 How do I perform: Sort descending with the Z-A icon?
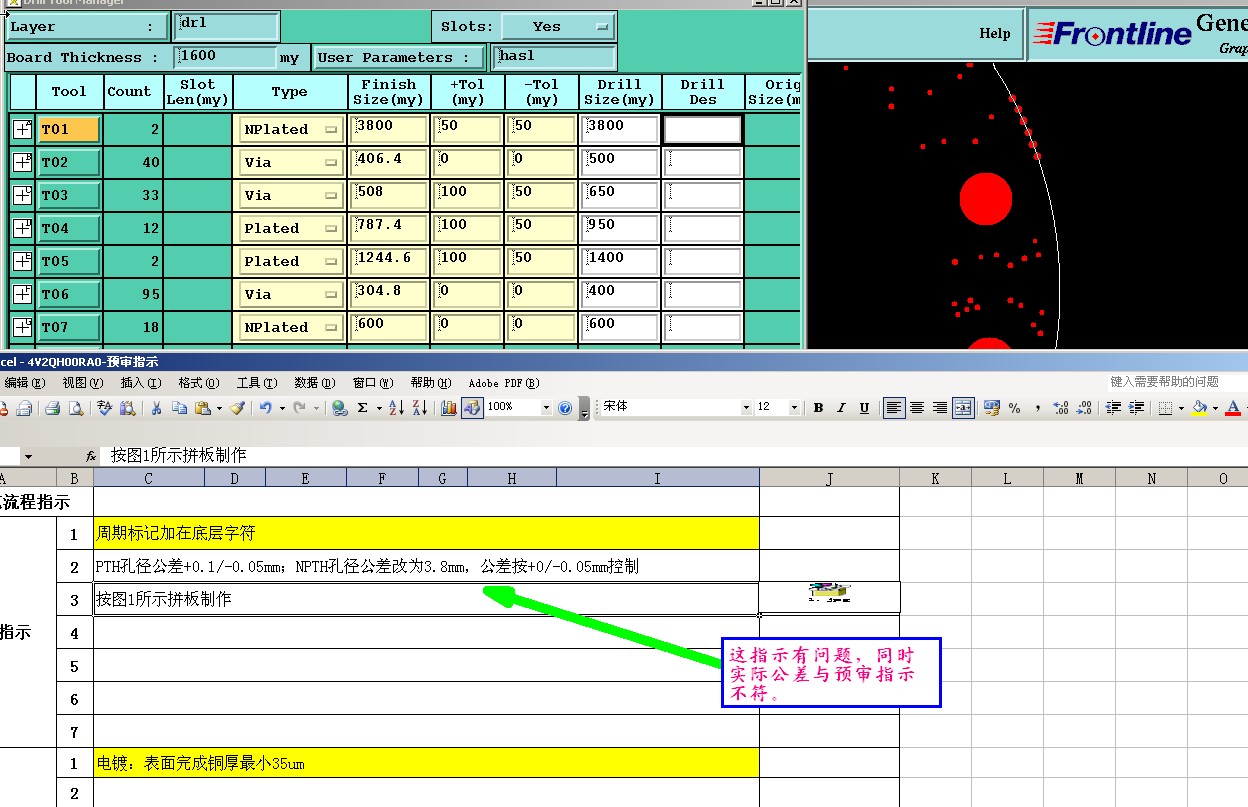coord(419,408)
